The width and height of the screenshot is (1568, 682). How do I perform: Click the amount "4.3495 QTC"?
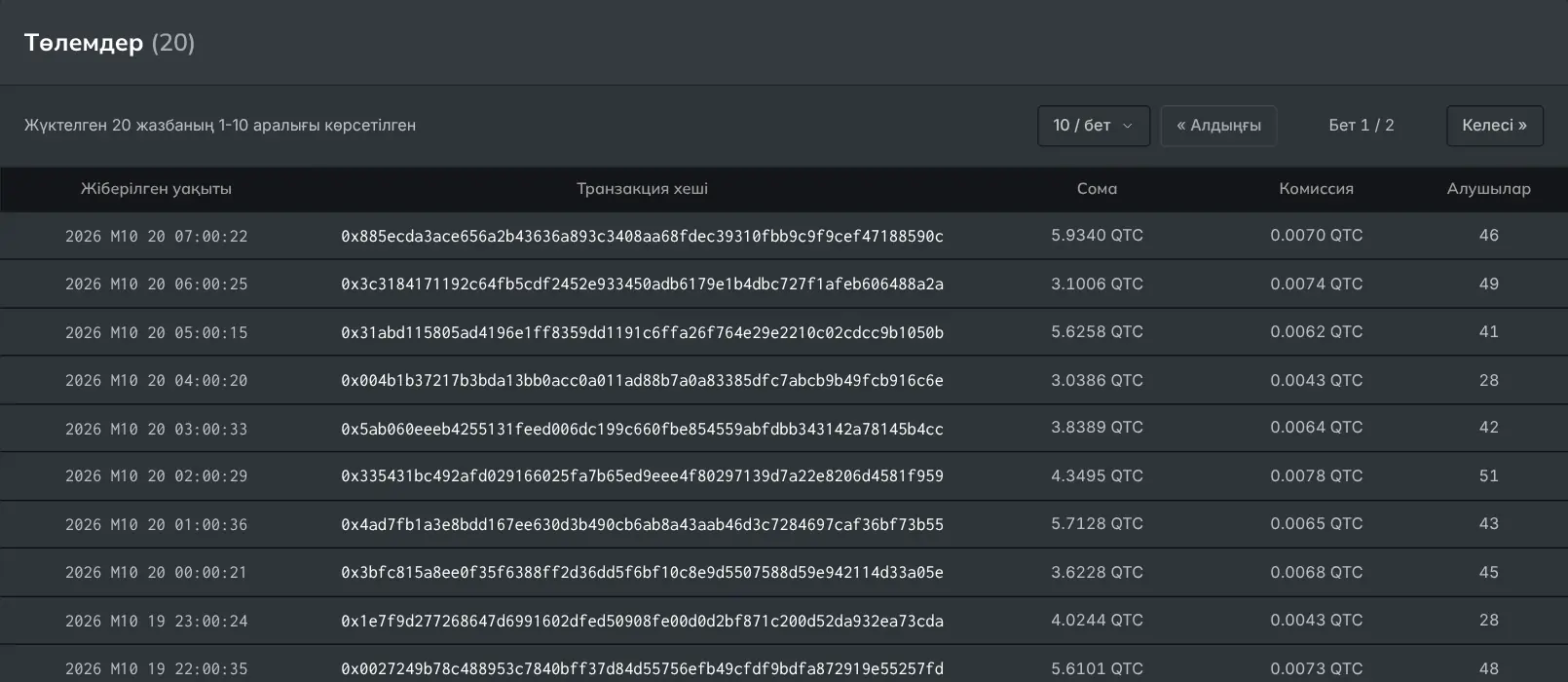tap(1098, 476)
